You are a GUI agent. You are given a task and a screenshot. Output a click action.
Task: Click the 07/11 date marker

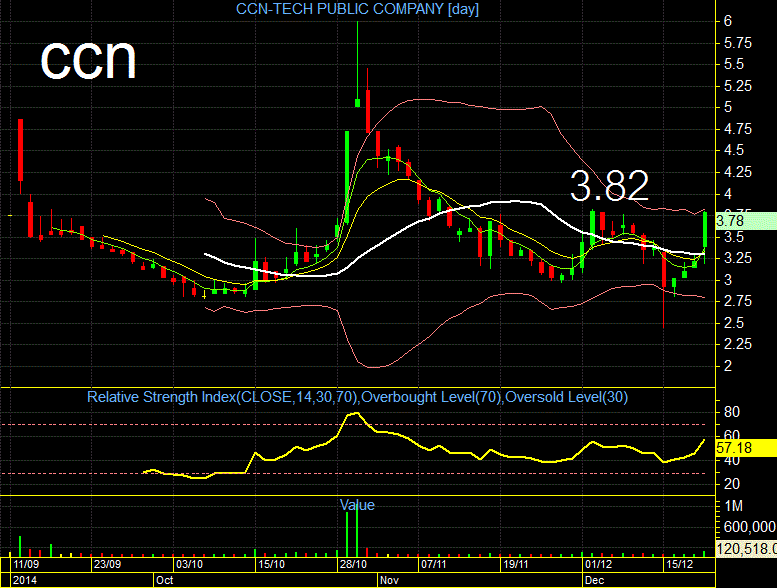(433, 564)
